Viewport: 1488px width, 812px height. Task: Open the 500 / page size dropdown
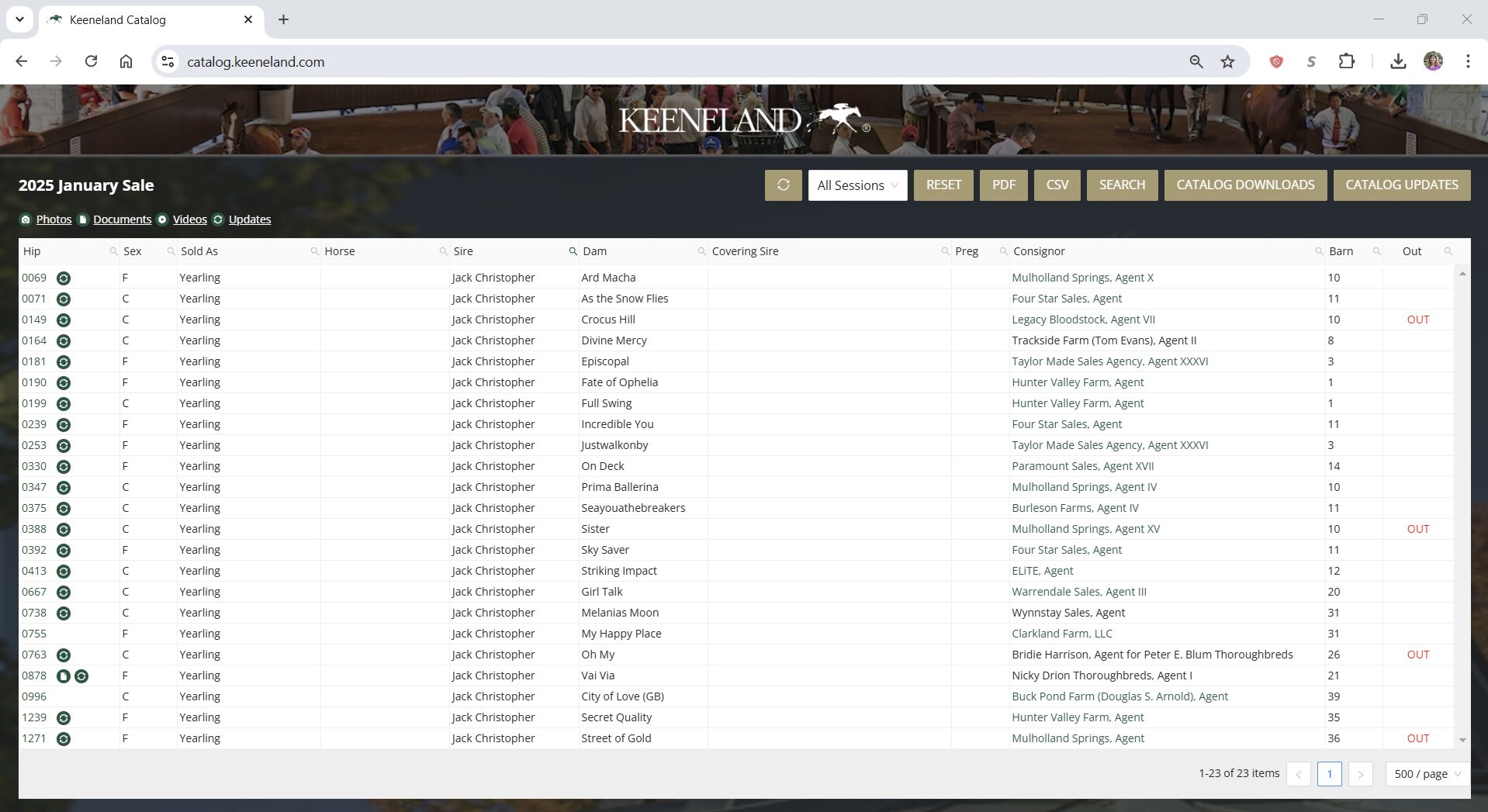[x=1427, y=774]
